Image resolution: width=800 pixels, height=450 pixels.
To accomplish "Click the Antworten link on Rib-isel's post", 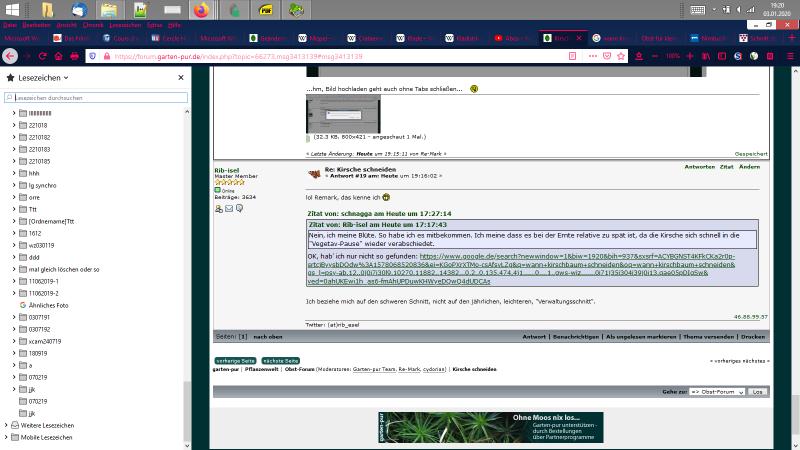I will tap(699, 166).
